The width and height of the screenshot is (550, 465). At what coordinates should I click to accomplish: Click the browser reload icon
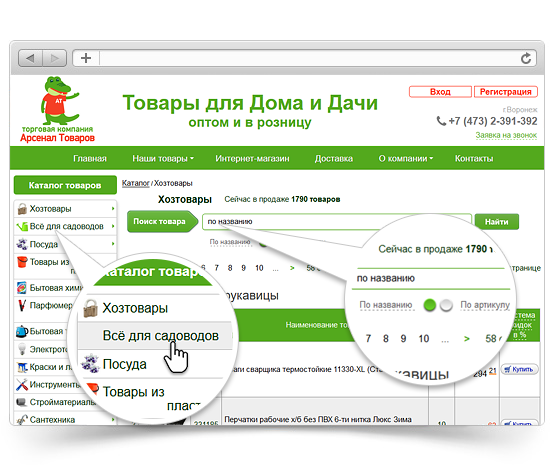tap(526, 58)
